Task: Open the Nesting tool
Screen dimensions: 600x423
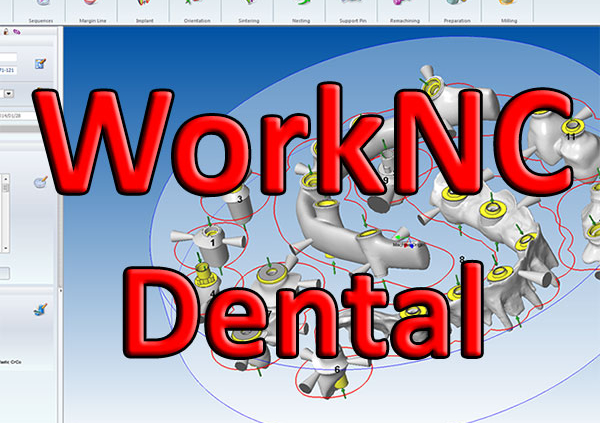Action: [301, 11]
